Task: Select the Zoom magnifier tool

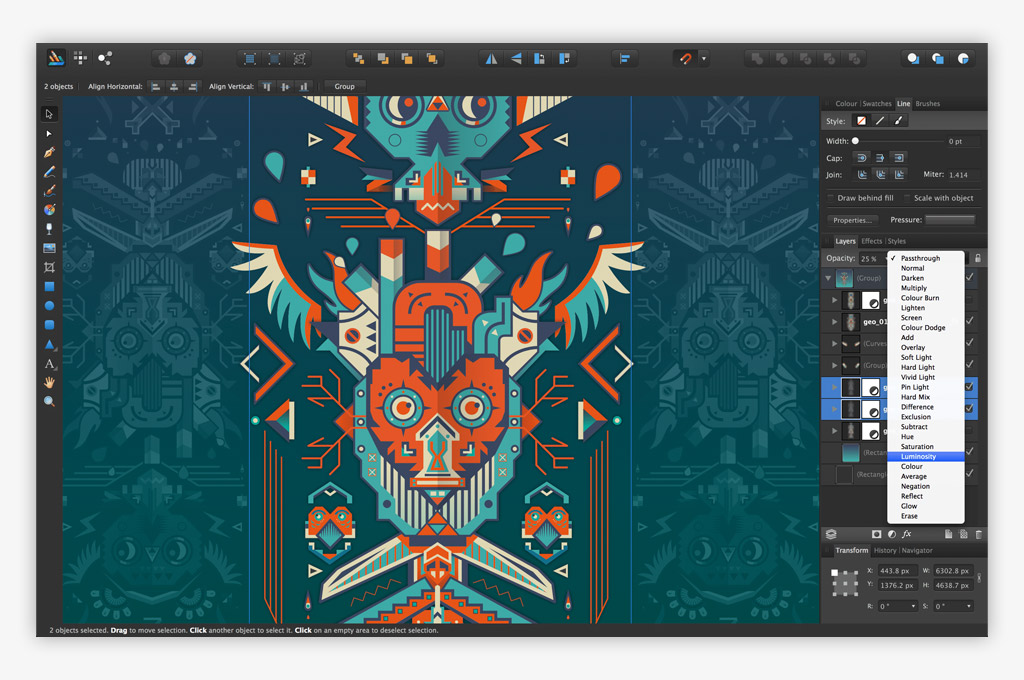Action: click(49, 401)
